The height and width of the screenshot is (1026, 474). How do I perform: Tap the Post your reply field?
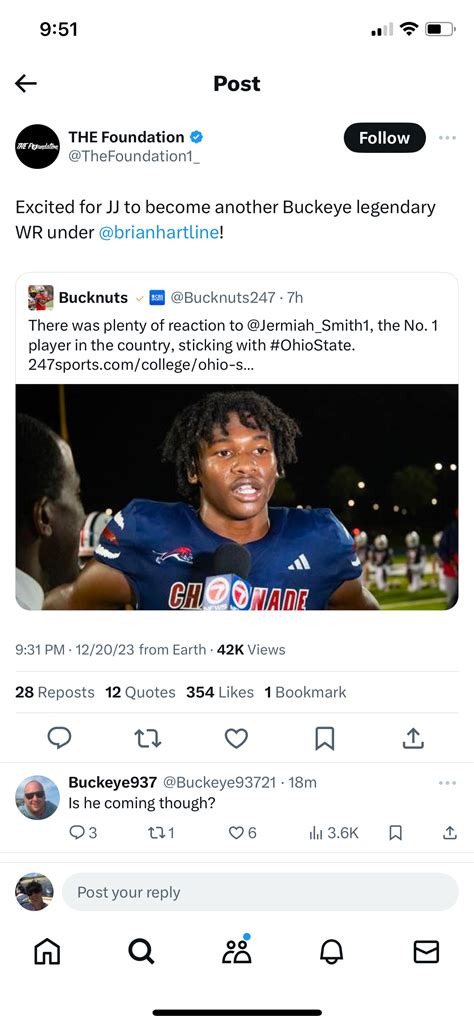click(261, 892)
